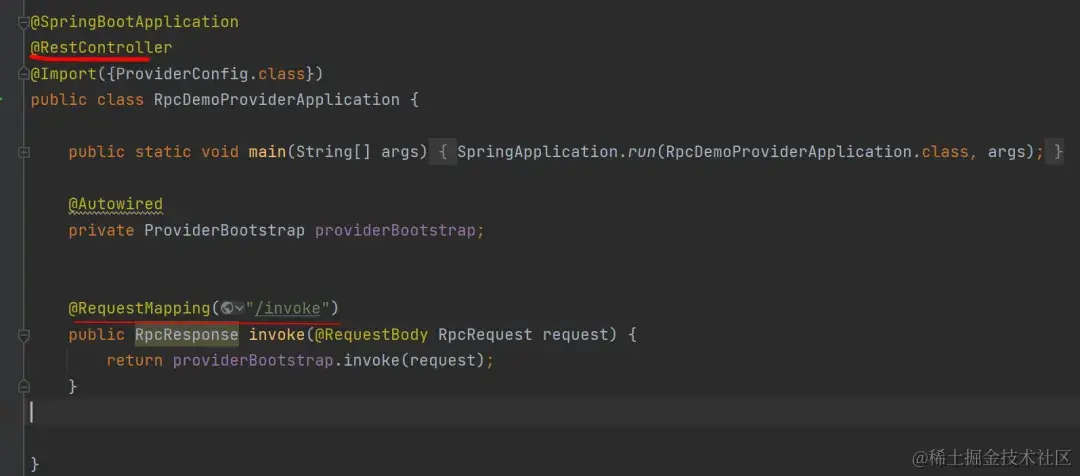Expand the folded "{" placeholder after main(String[] args)
Viewport: 1080px width, 476px height.
pyautogui.click(x=443, y=152)
